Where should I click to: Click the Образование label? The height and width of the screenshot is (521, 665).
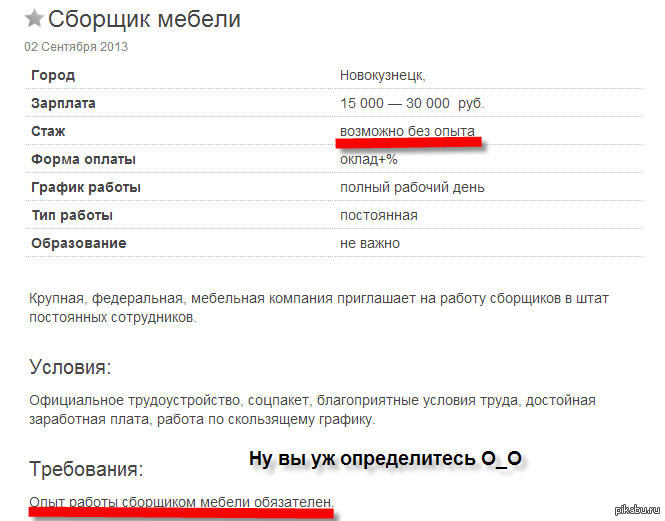coord(79,243)
